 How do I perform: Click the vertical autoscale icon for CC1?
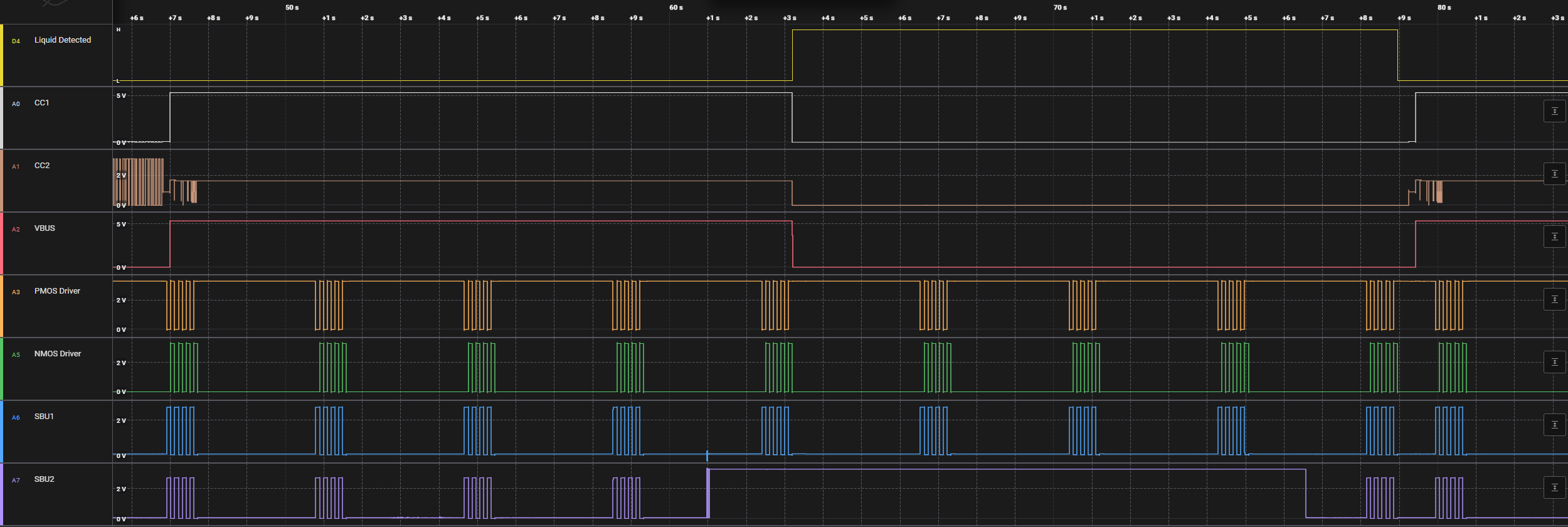point(1554,111)
